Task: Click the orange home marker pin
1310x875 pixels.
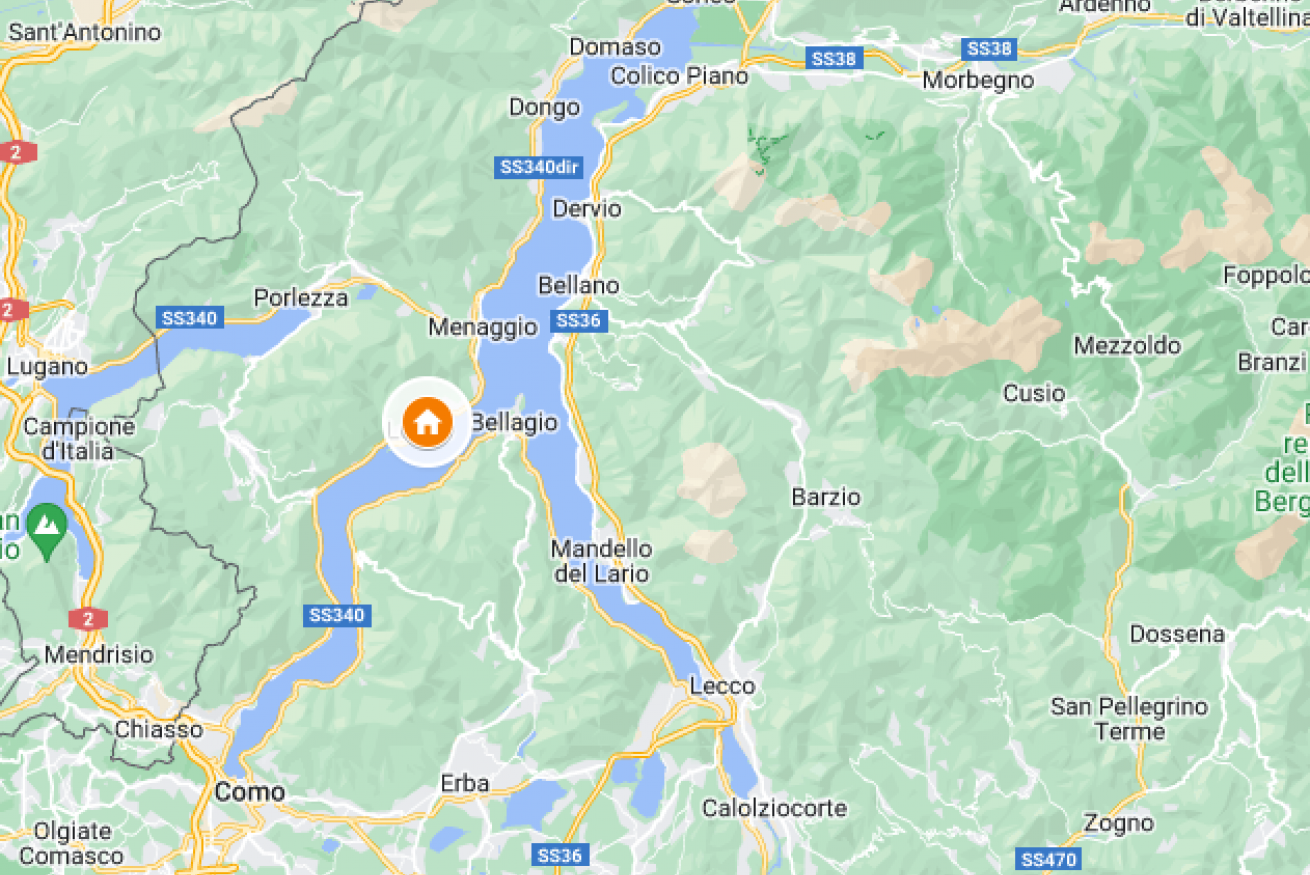Action: pyautogui.click(x=428, y=422)
